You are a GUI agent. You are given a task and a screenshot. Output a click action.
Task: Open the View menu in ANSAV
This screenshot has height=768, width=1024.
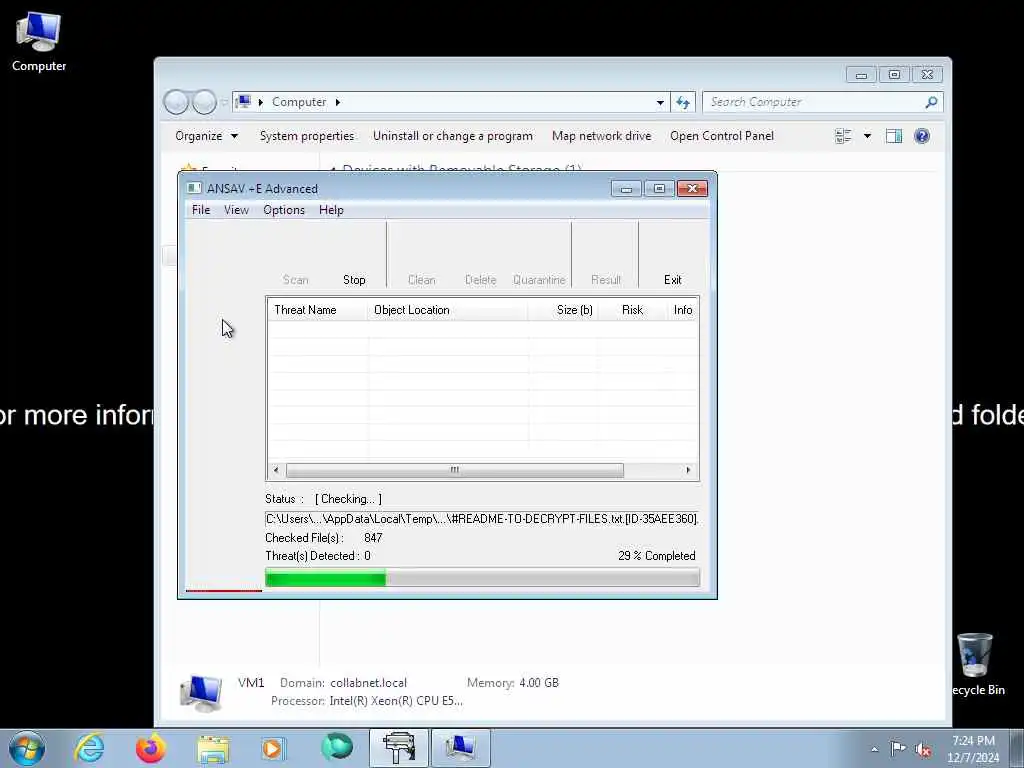[236, 210]
